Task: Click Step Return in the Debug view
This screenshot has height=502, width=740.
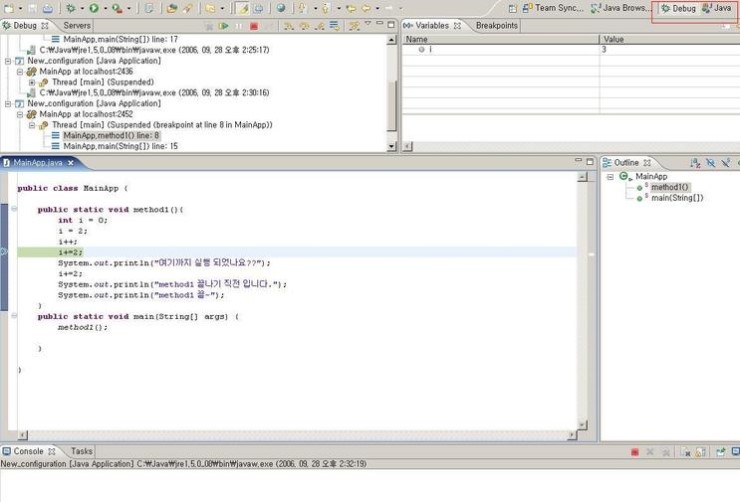Action: 320,25
